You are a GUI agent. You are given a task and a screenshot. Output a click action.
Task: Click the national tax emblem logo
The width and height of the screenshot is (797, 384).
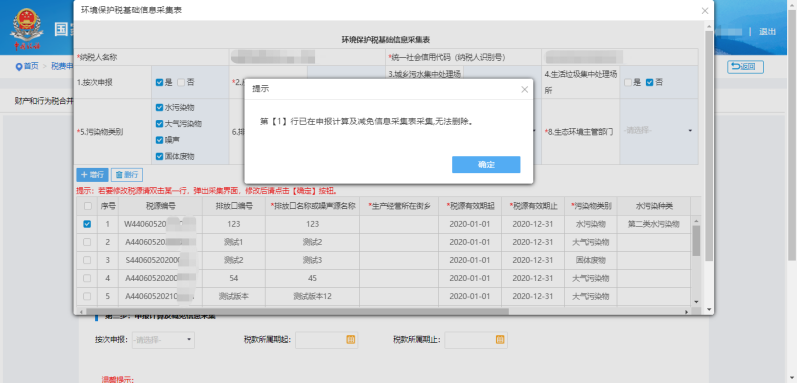(x=26, y=29)
